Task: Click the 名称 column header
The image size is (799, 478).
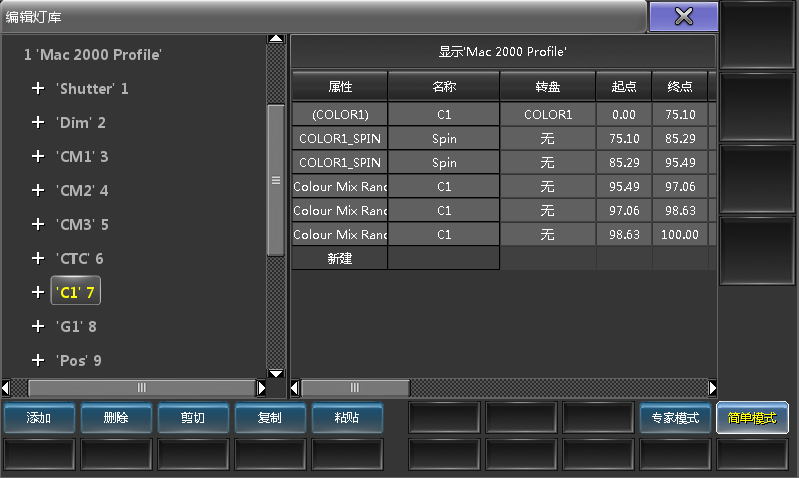Action: (444, 87)
